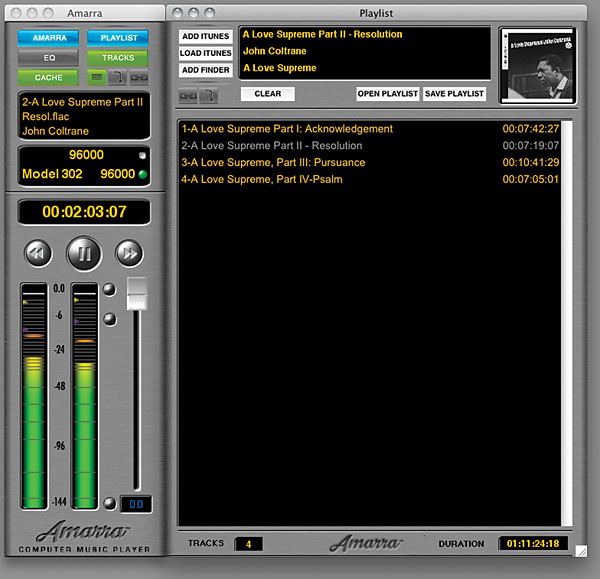Toggle the CACHE button
This screenshot has height=579, width=600.
[x=48, y=77]
